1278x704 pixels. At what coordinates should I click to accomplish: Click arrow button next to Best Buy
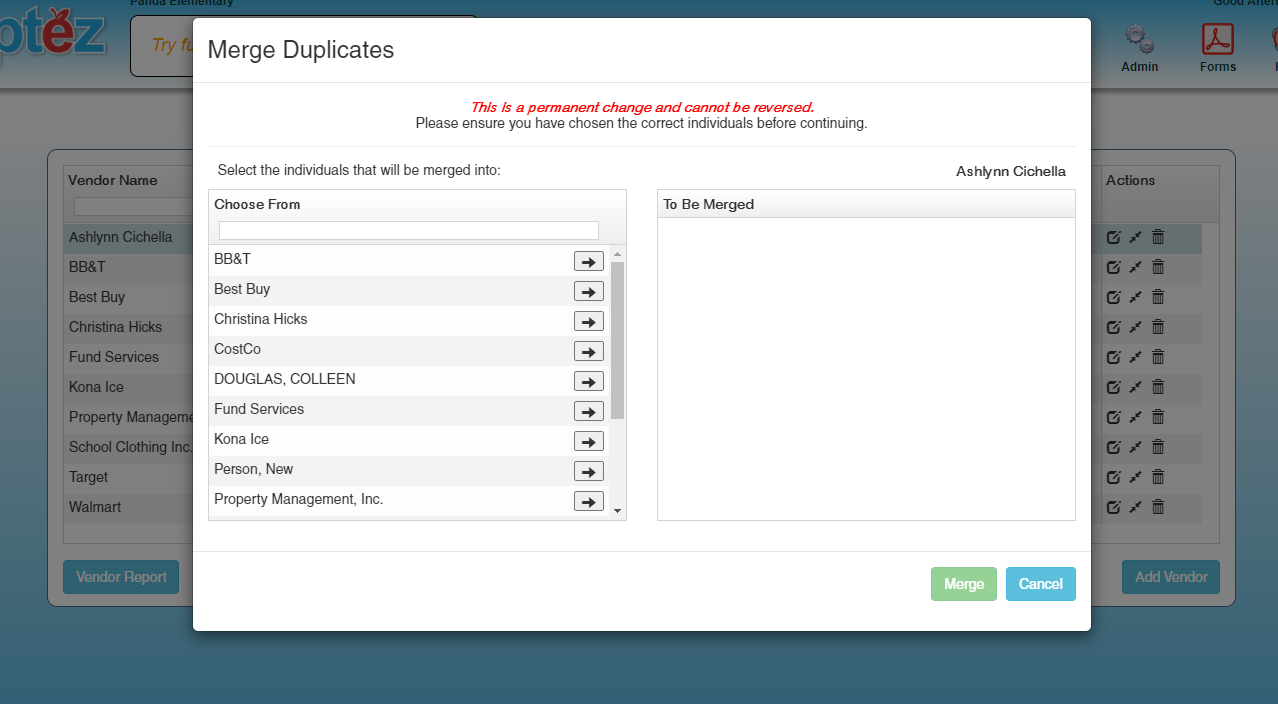pyautogui.click(x=588, y=291)
